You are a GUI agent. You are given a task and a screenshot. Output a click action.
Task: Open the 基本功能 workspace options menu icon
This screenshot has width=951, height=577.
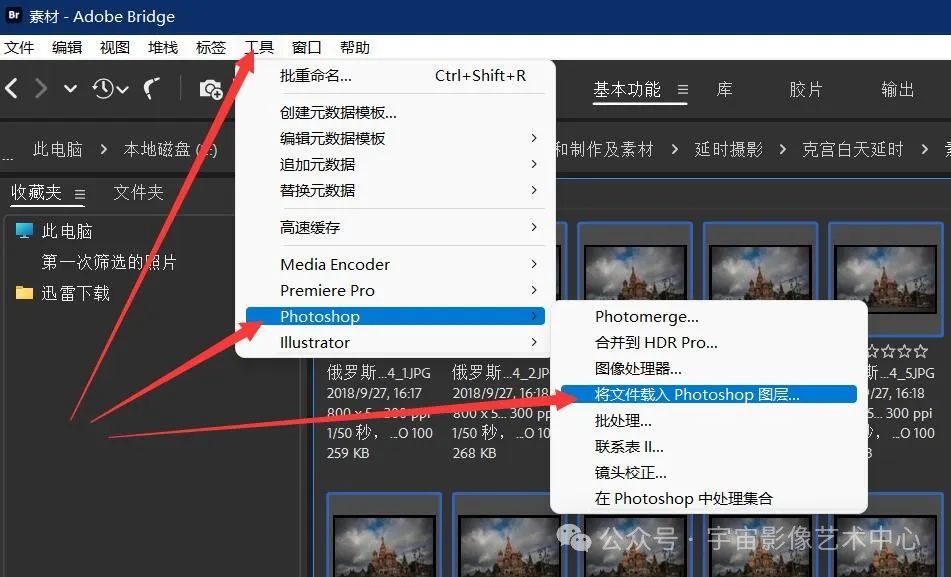[x=683, y=90]
